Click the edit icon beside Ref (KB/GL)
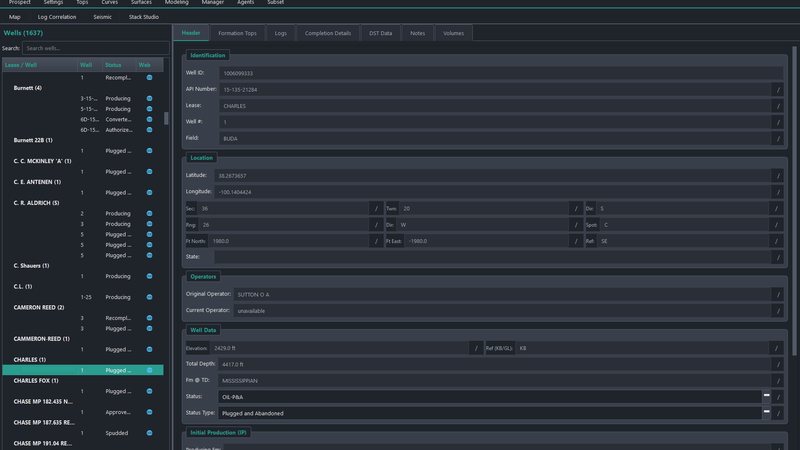Image resolution: width=800 pixels, height=450 pixels. point(776,348)
